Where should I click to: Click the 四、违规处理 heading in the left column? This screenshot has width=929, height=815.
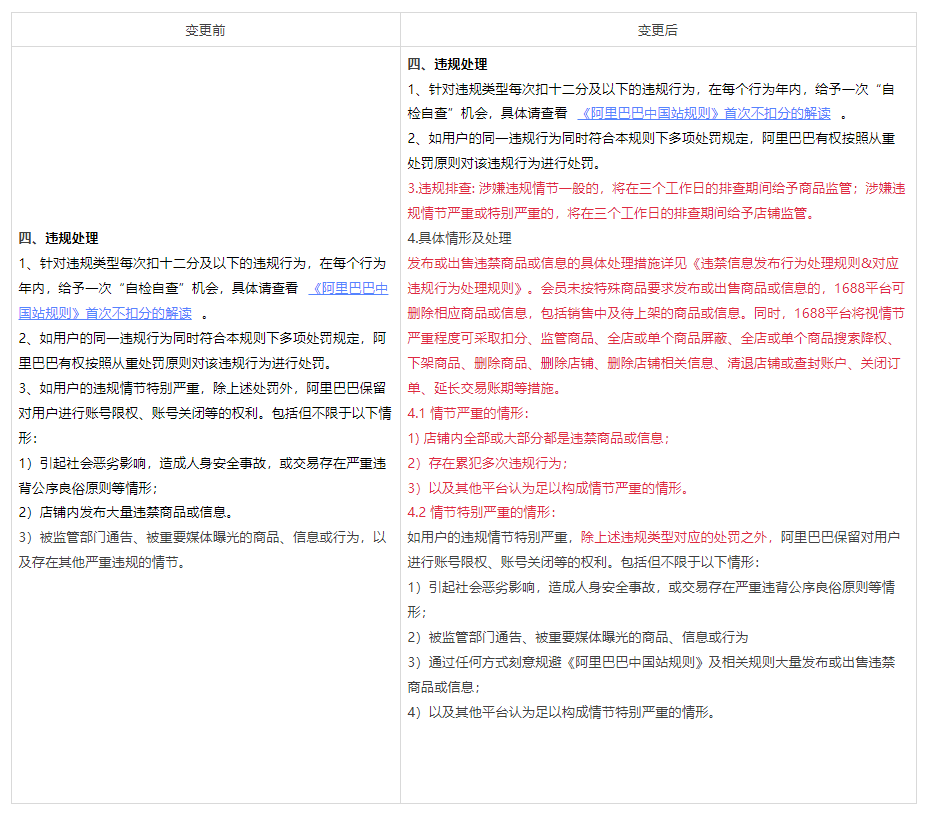58,238
